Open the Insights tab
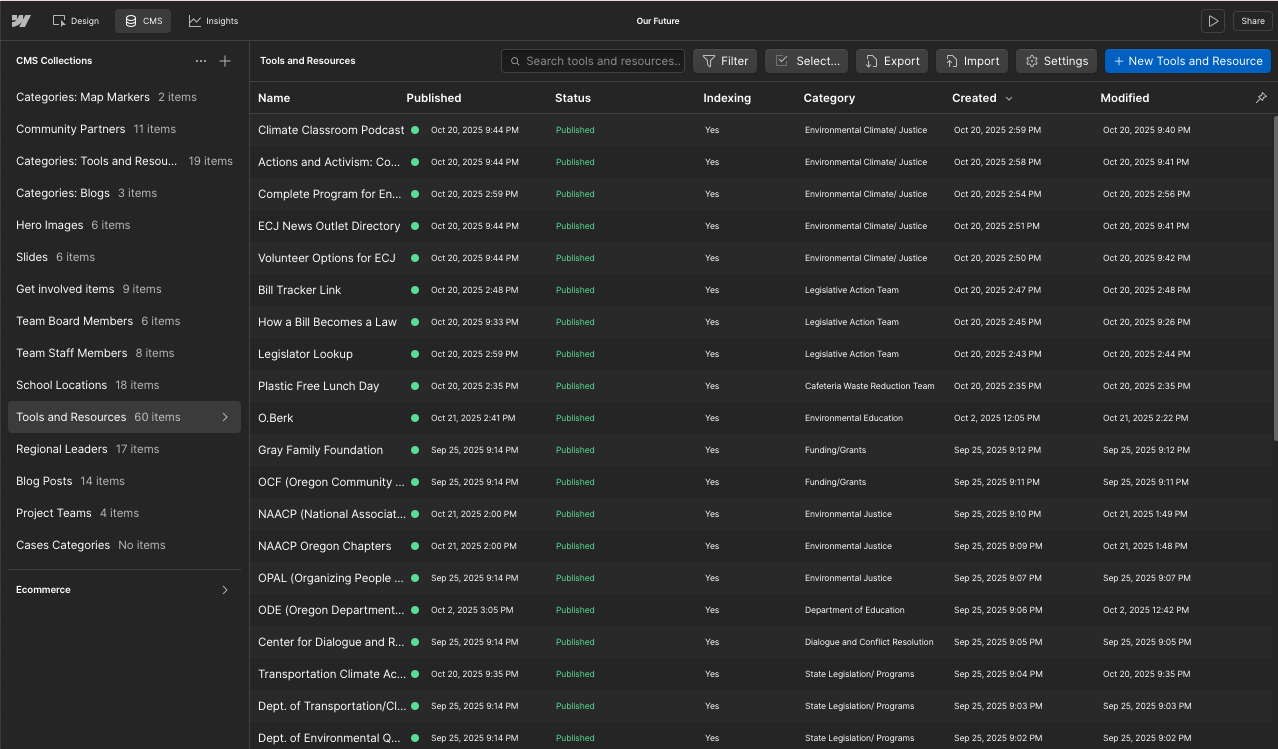Screen dimensions: 1278x749 pos(213,21)
